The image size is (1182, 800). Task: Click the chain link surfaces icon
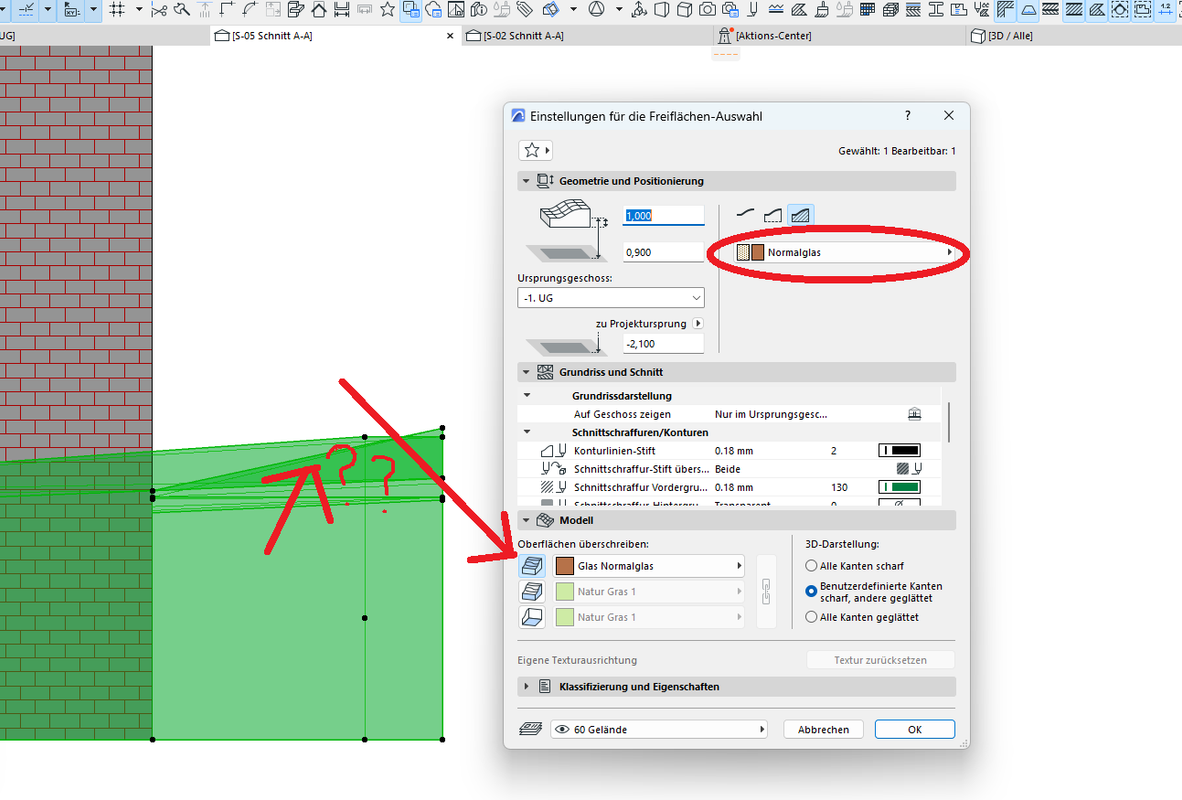pyautogui.click(x=766, y=591)
